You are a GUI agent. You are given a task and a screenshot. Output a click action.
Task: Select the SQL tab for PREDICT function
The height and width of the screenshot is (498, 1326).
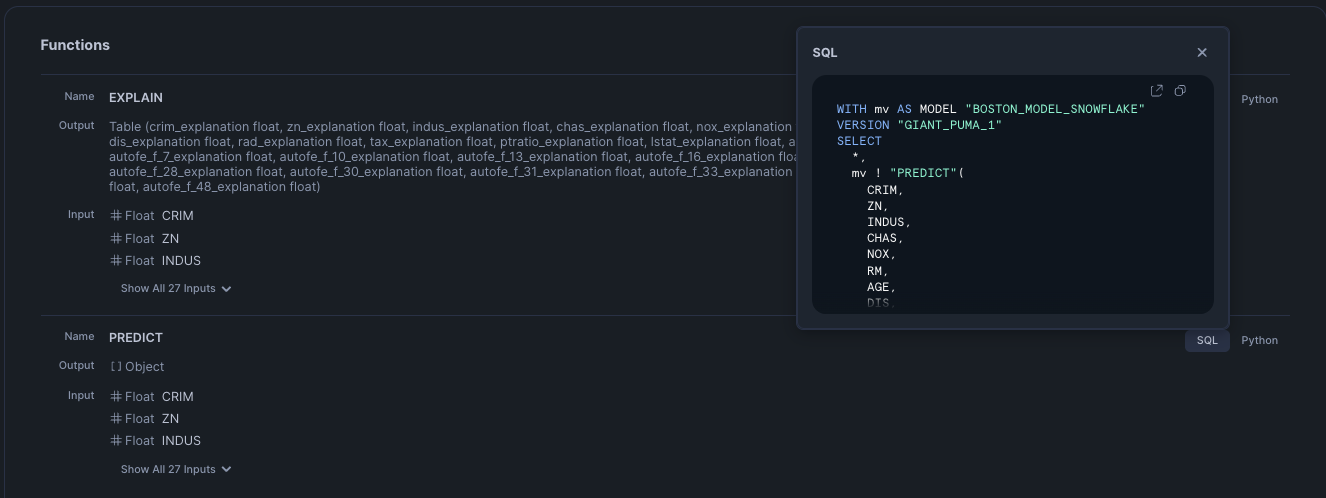[x=1207, y=341]
